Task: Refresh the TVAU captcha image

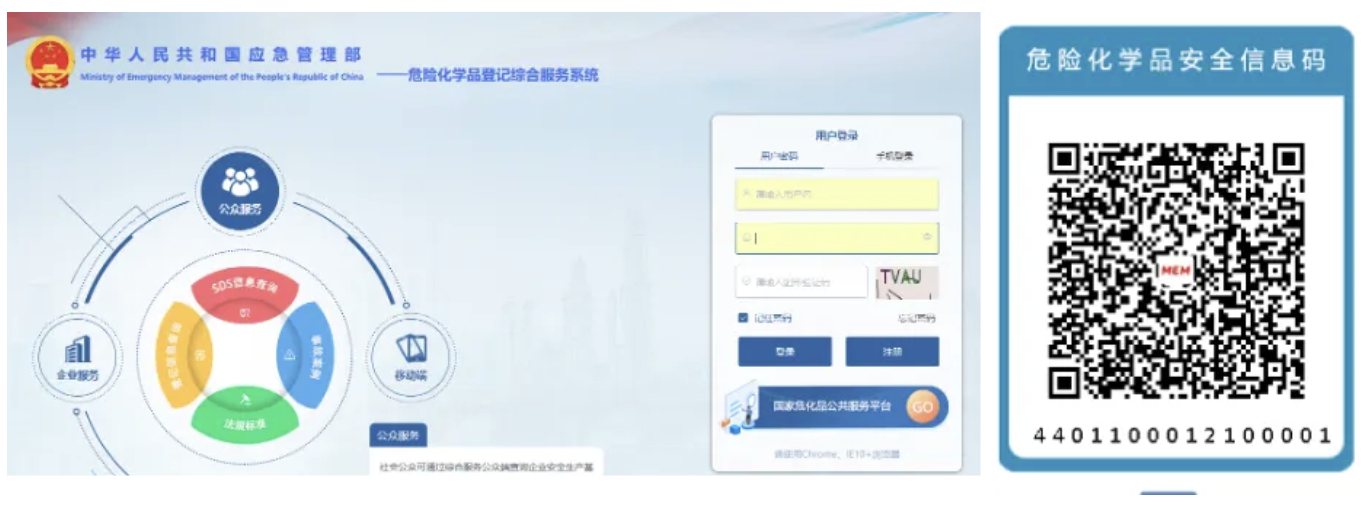Action: click(x=907, y=282)
